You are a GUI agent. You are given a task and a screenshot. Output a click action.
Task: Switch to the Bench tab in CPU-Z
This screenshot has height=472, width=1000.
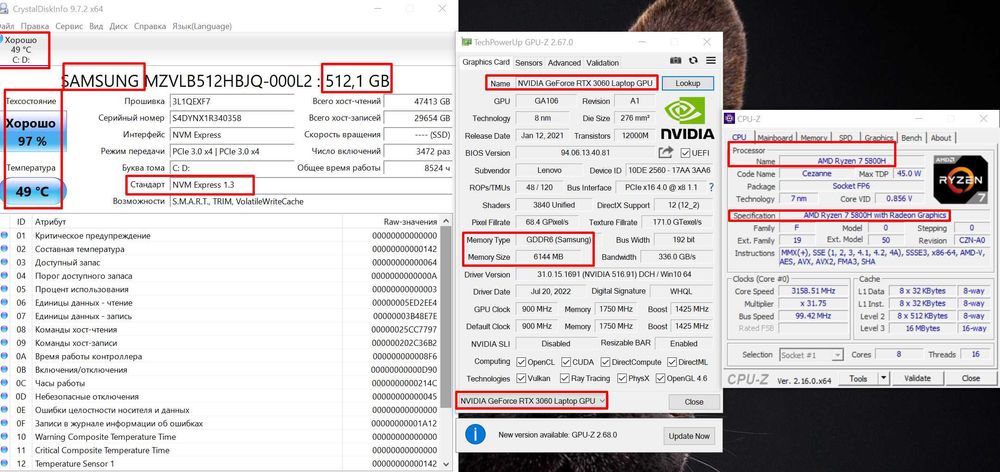911,138
